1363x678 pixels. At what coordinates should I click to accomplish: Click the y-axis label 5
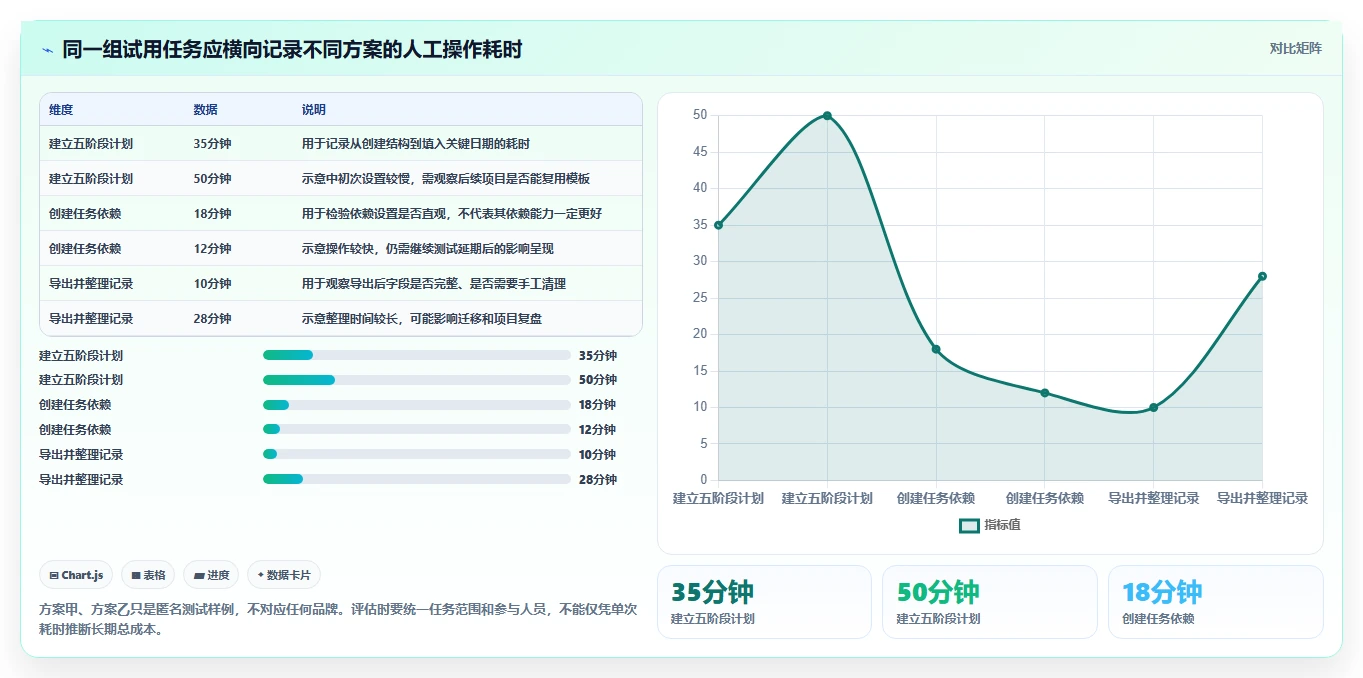click(703, 444)
